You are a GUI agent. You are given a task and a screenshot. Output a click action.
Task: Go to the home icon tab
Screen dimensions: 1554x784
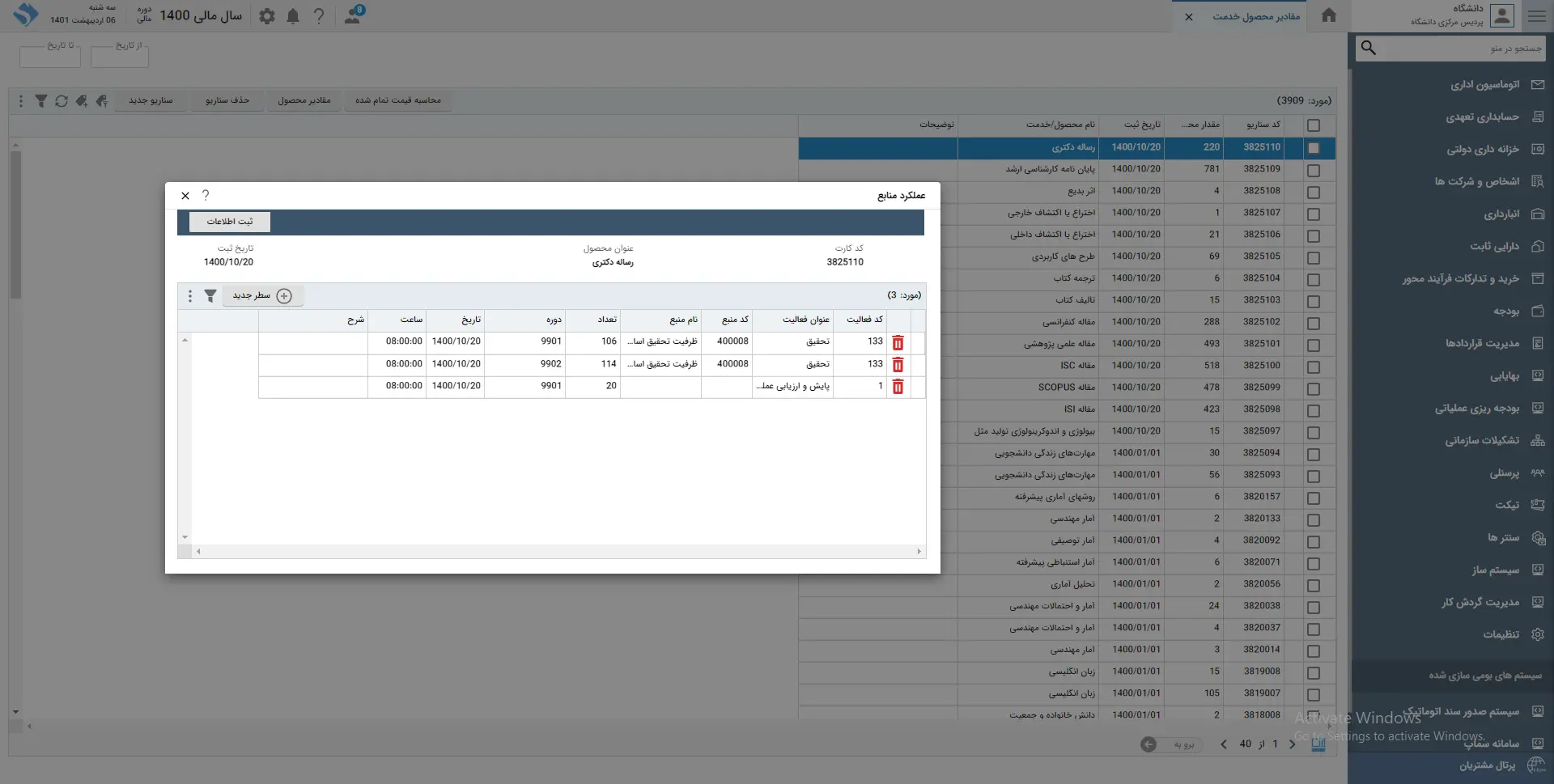(1328, 16)
